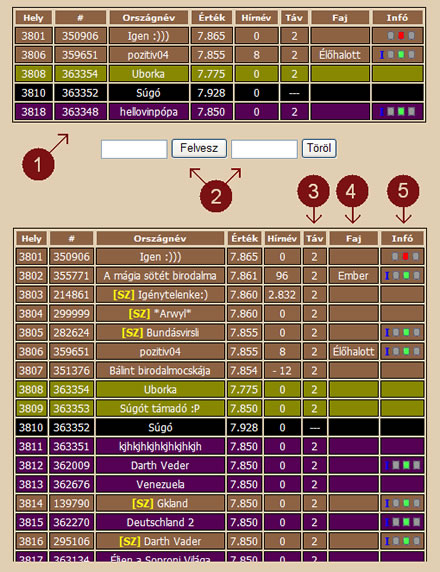The width and height of the screenshot is (440, 572).
Task: Click the Uborka entry in the top table
Action: [148, 74]
